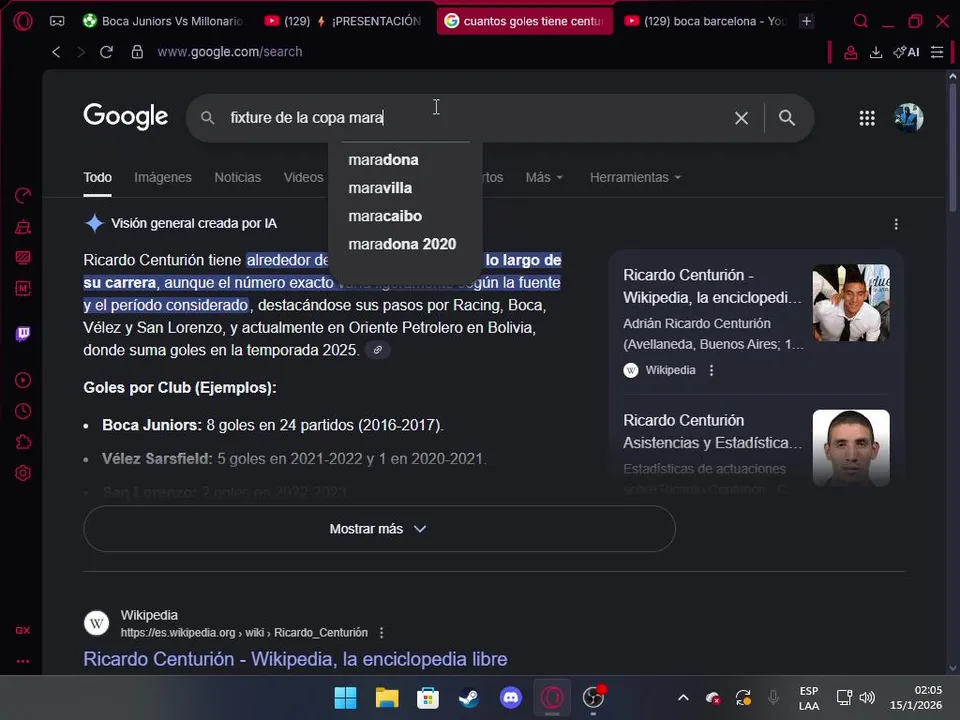The height and width of the screenshot is (720, 960).
Task: Open Easy Setup menu icon
Action: (x=937, y=52)
